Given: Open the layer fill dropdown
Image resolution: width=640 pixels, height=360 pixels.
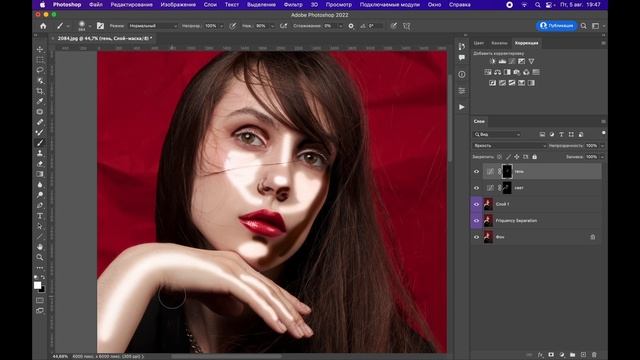Looking at the screenshot, I should point(602,157).
